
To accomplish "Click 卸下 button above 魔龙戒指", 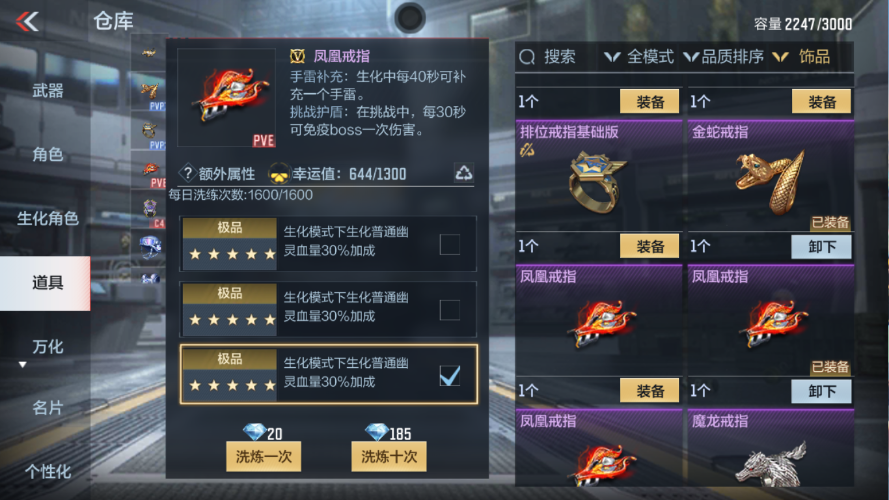I will pos(822,391).
